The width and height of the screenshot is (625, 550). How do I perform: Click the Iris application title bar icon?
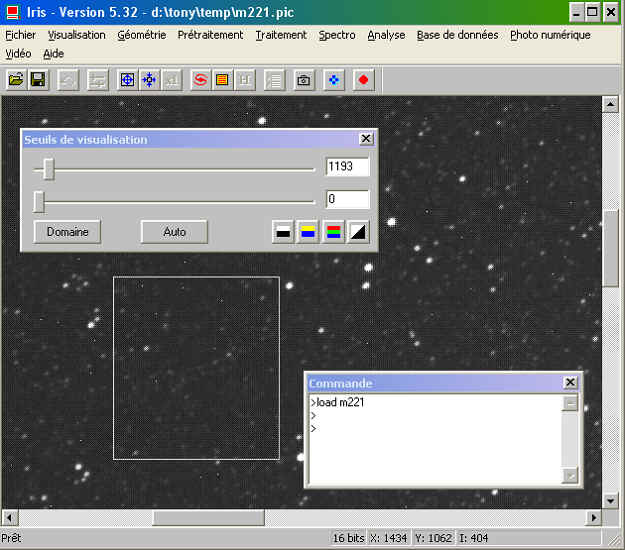13,12
